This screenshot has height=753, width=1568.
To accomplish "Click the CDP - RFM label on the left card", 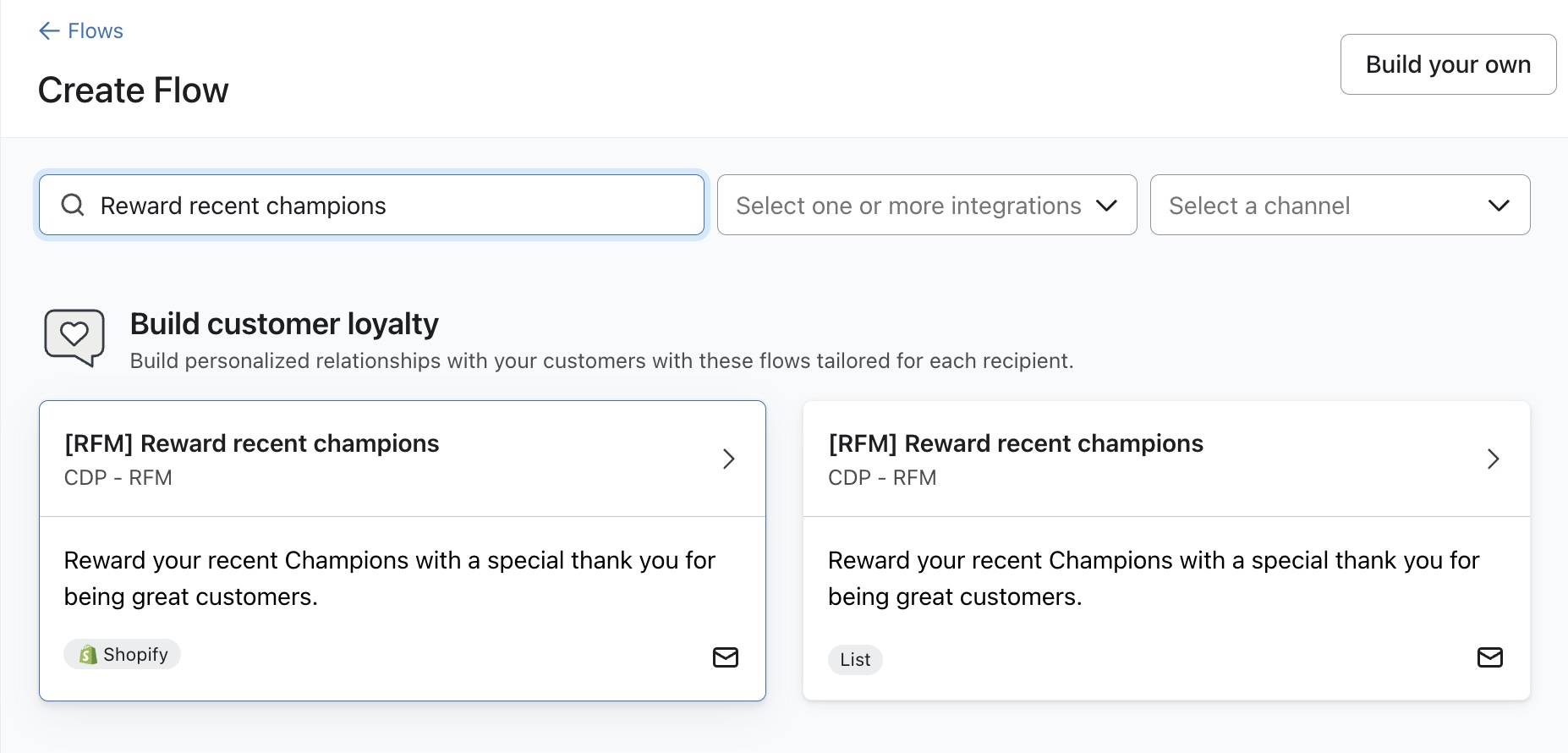I will [x=118, y=477].
